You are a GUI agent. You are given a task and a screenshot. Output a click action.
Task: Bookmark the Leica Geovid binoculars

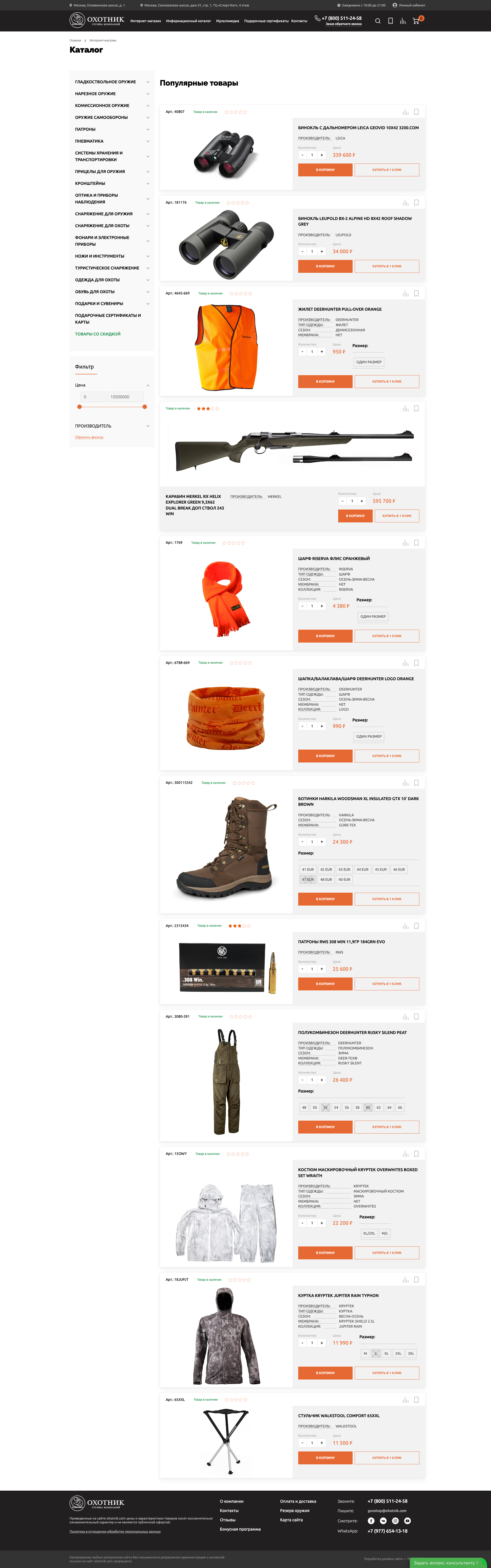(x=416, y=112)
